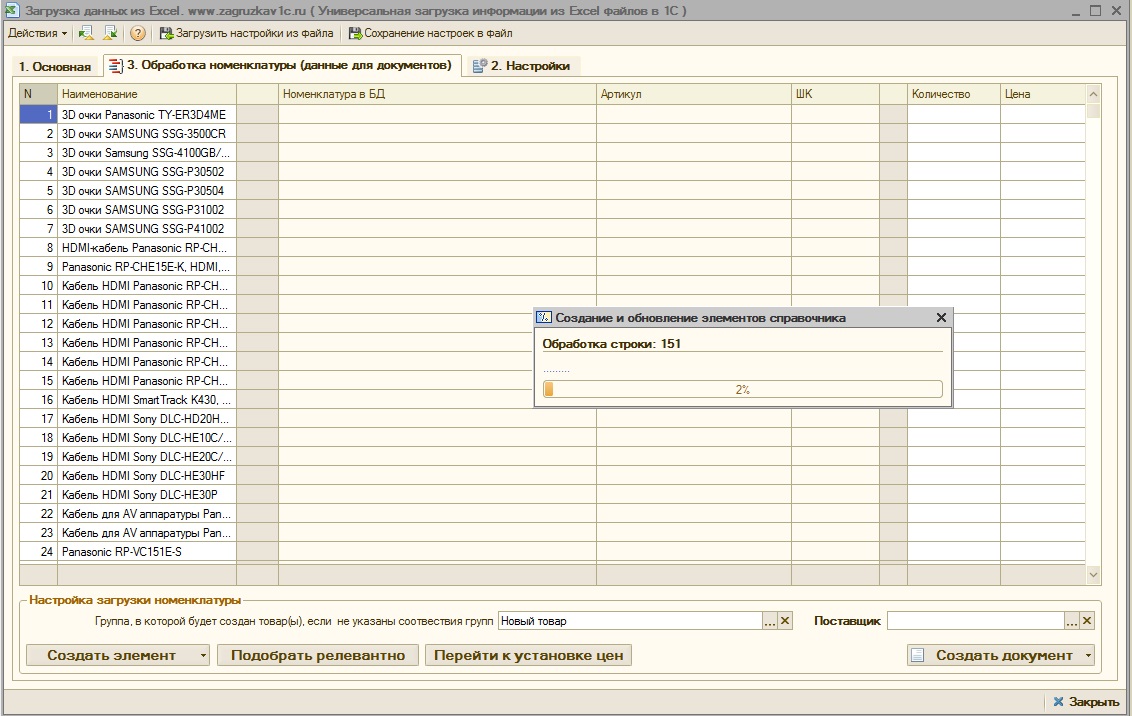Clear the Новый товар group field with X

[785, 621]
